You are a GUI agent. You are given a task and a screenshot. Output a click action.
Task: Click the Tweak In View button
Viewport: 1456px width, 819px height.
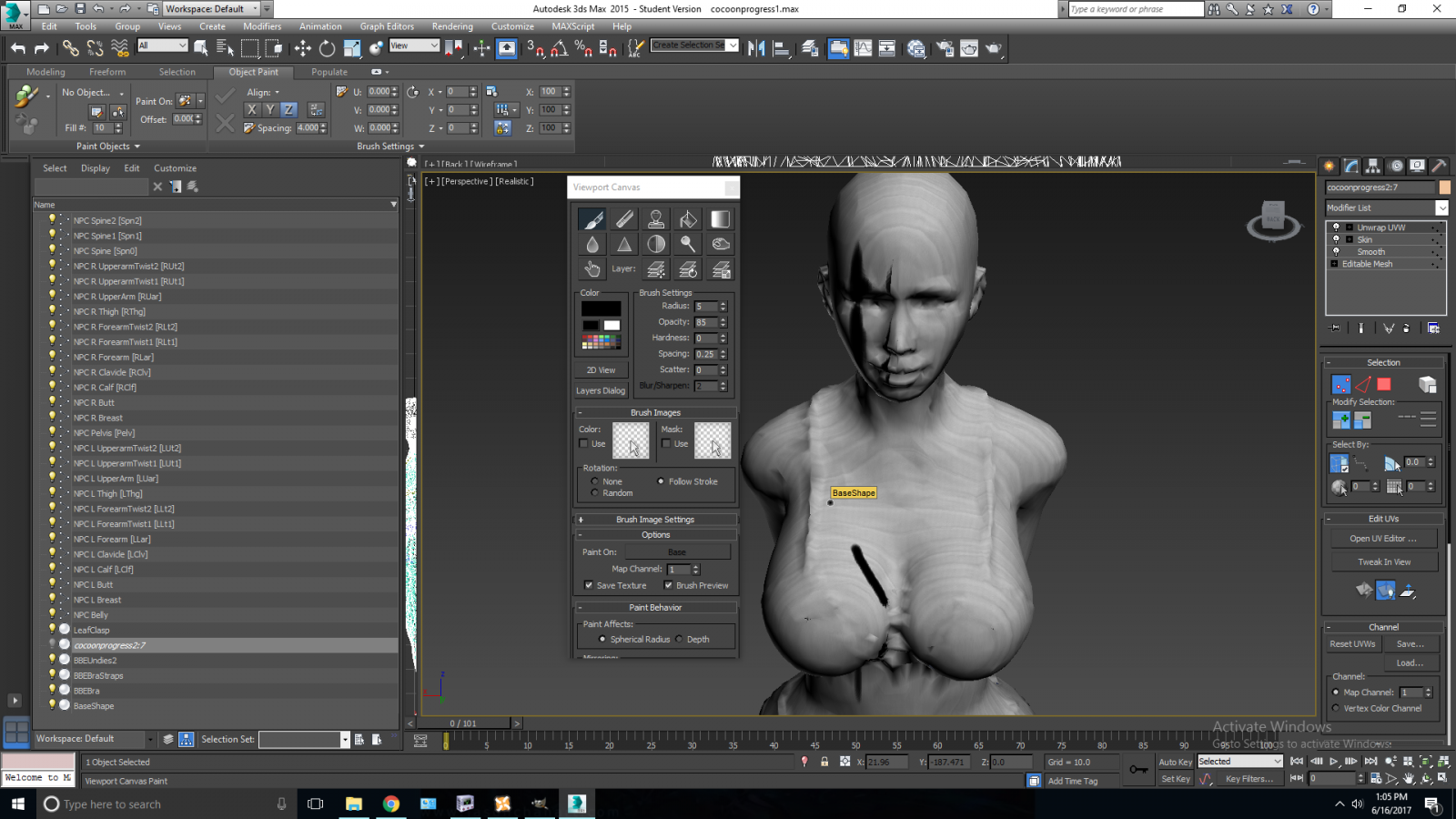click(x=1383, y=562)
